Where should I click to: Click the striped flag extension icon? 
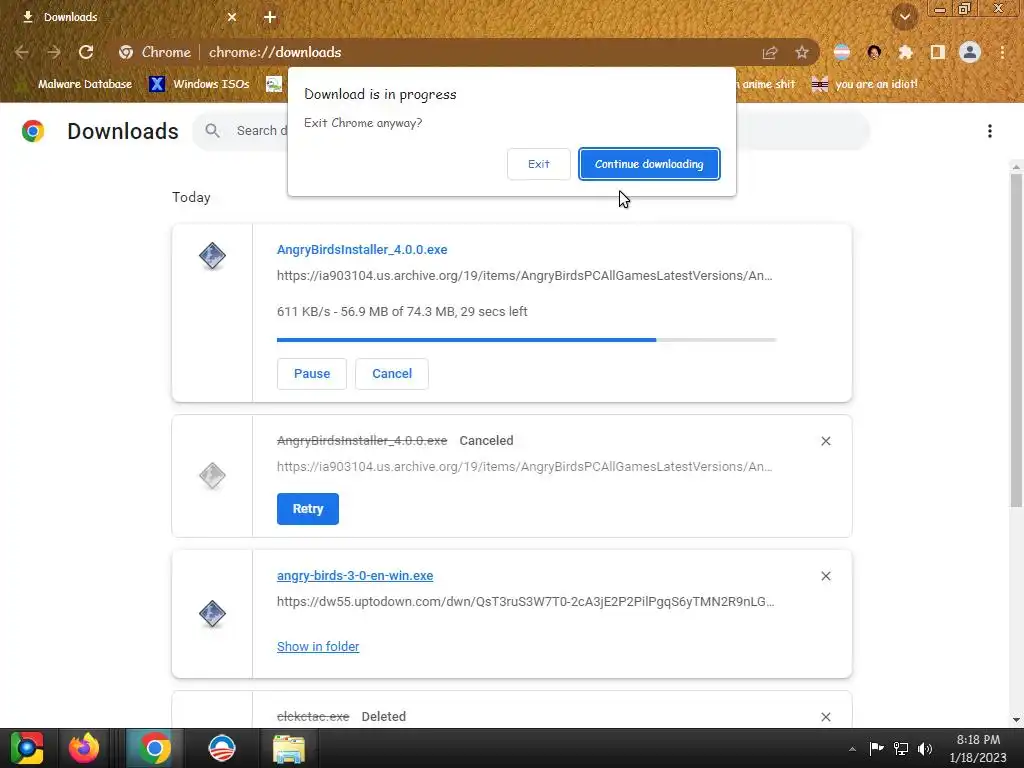[x=842, y=52]
